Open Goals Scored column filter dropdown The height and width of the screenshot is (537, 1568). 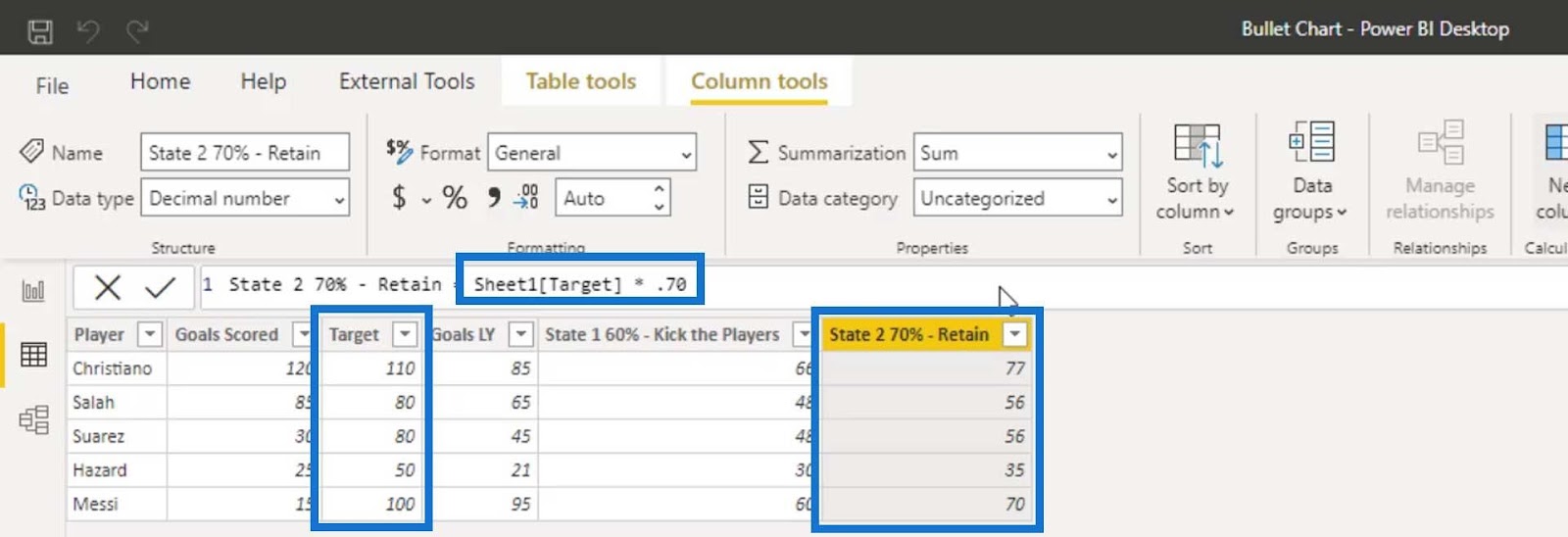coord(303,334)
